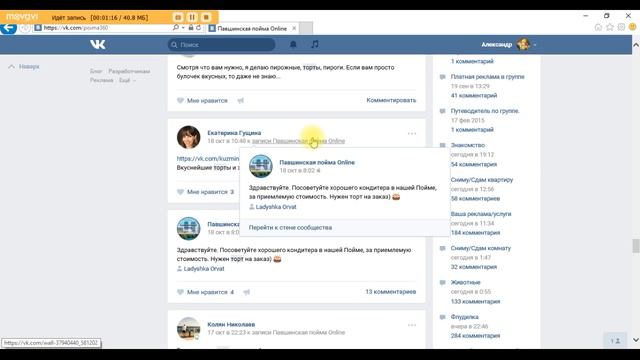Open Животные discussion topic
This screenshot has width=640, height=360.
[466, 282]
